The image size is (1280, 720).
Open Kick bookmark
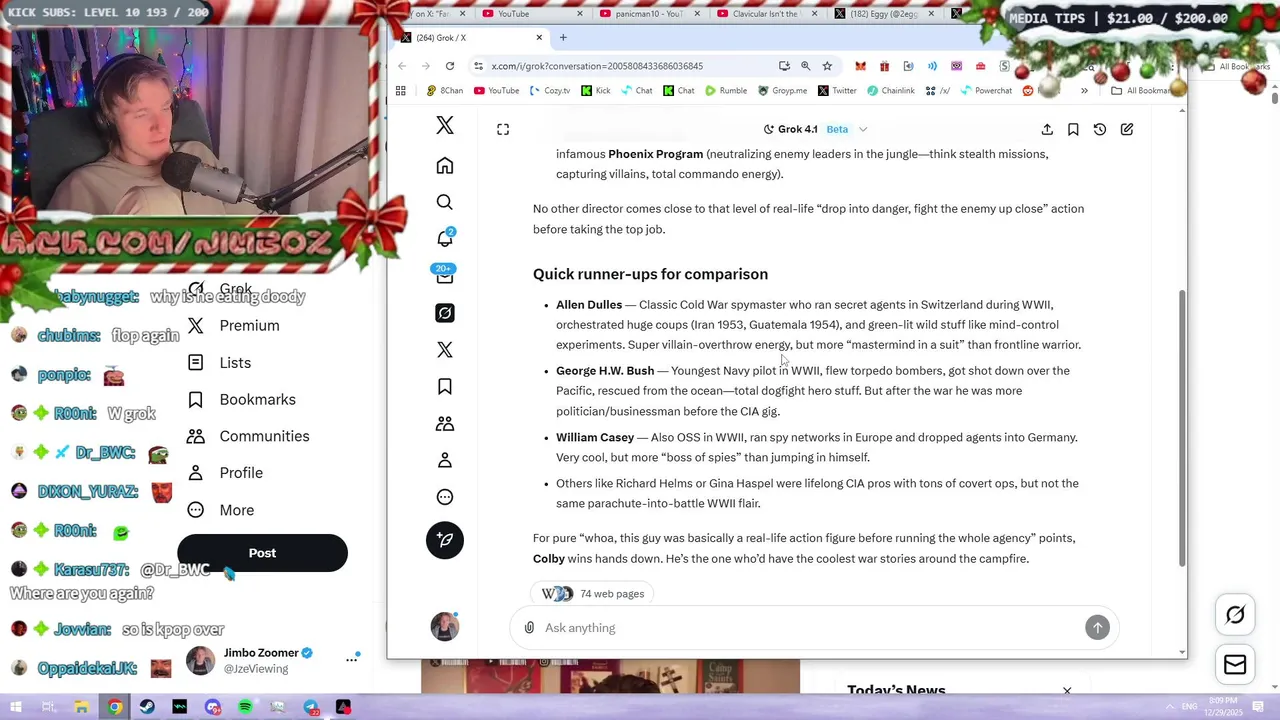[595, 90]
